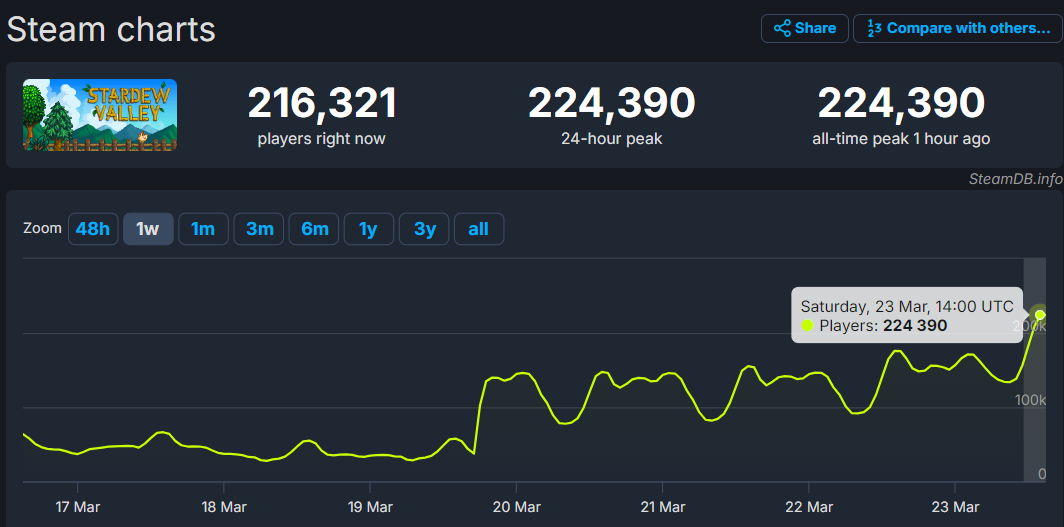Click the 1-2-3 compare ranking icon
The height and width of the screenshot is (527, 1064).
pyautogui.click(x=874, y=28)
